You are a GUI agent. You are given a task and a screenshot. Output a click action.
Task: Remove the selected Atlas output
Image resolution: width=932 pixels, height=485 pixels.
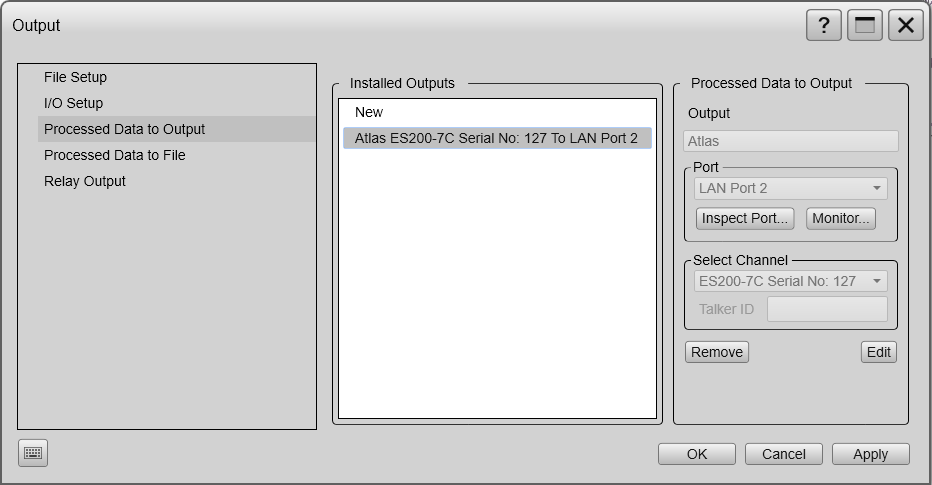[717, 352]
